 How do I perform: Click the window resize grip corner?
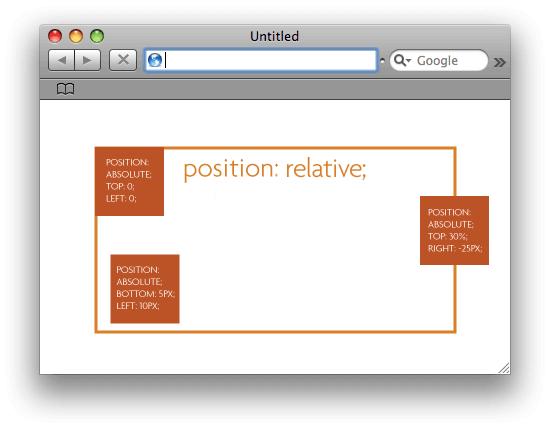[504, 368]
